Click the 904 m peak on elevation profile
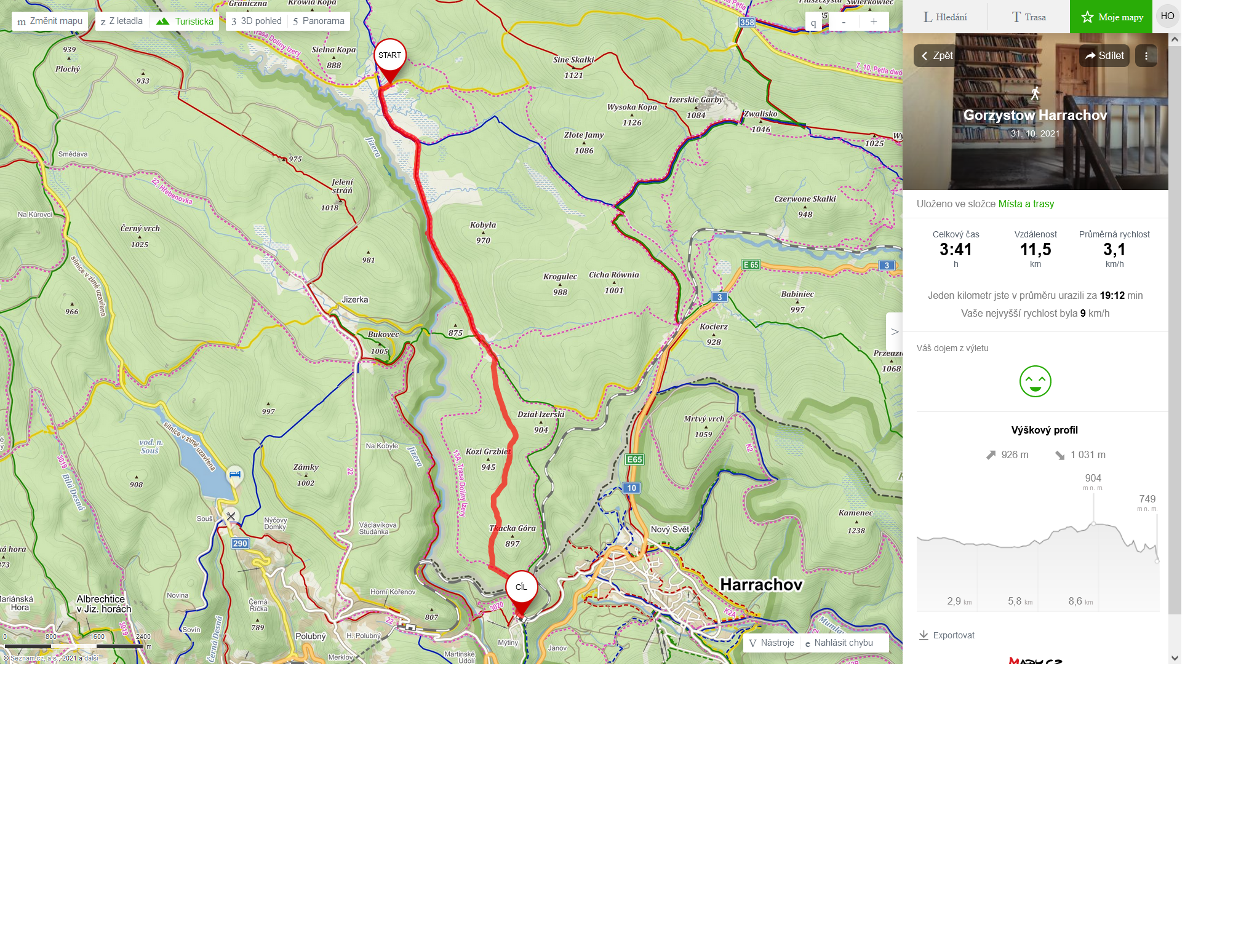This screenshot has width=1233, height=952. point(1093,523)
